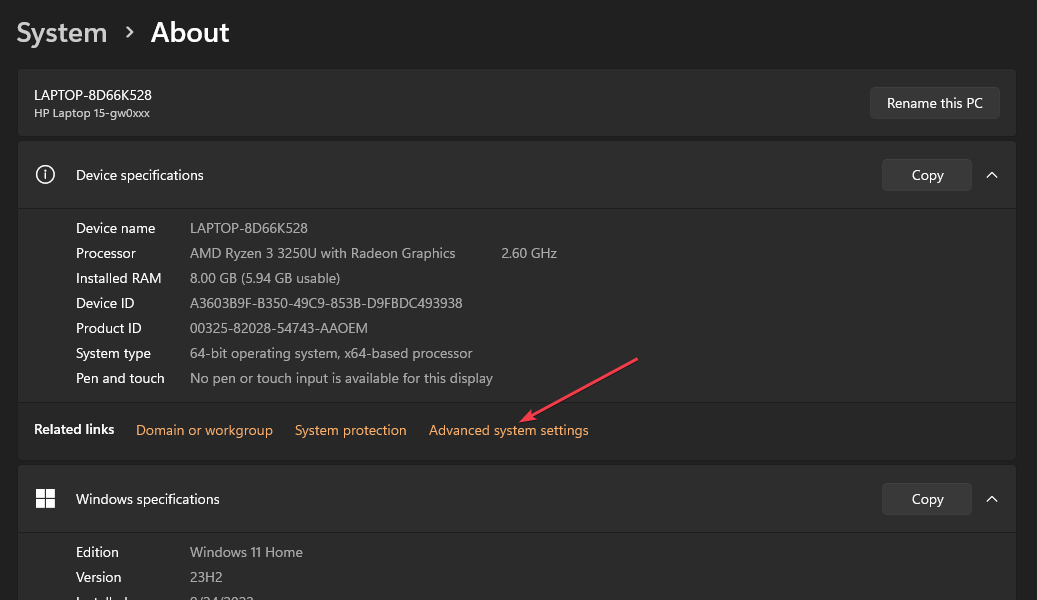Open Advanced system settings link
The height and width of the screenshot is (600, 1037).
pos(508,430)
